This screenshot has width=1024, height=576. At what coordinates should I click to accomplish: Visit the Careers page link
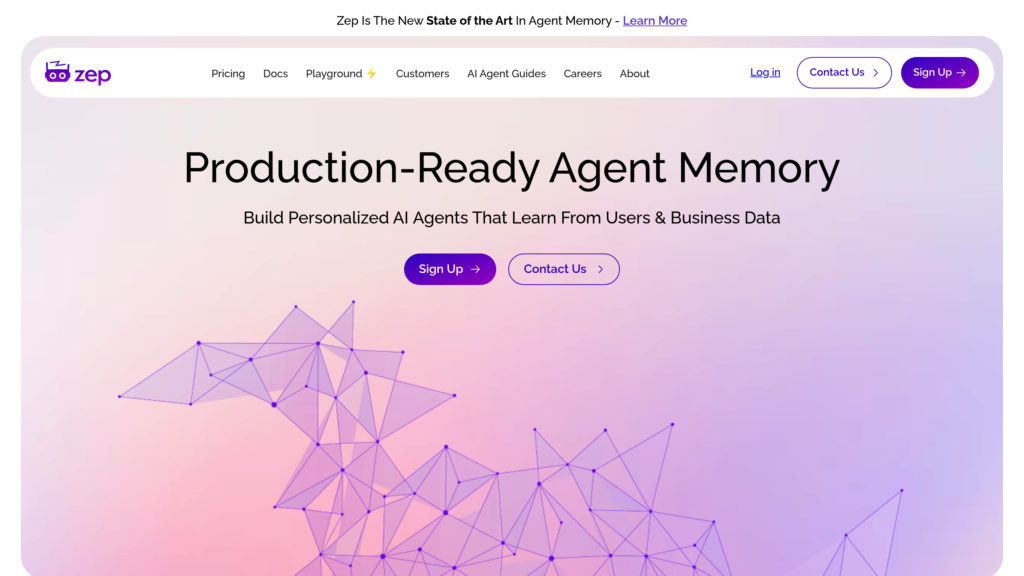point(582,73)
